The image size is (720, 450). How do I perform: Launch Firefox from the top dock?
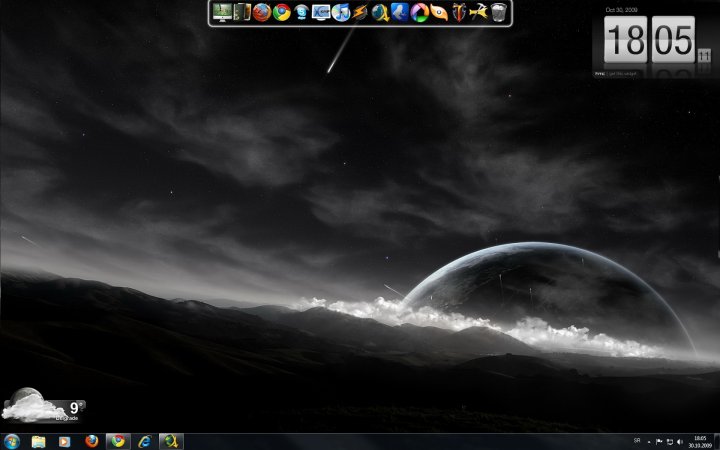point(262,12)
